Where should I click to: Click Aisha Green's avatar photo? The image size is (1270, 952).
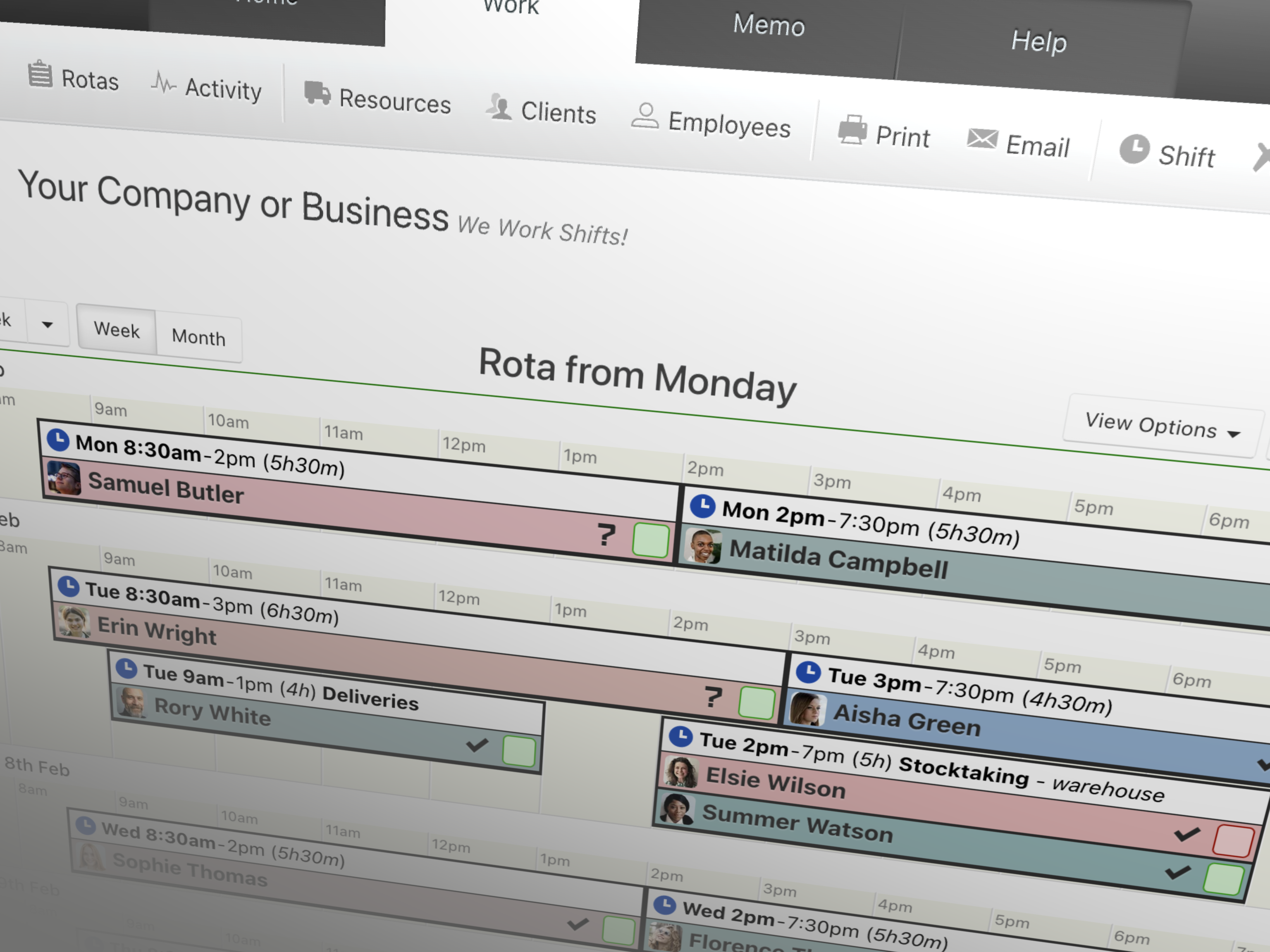(808, 709)
